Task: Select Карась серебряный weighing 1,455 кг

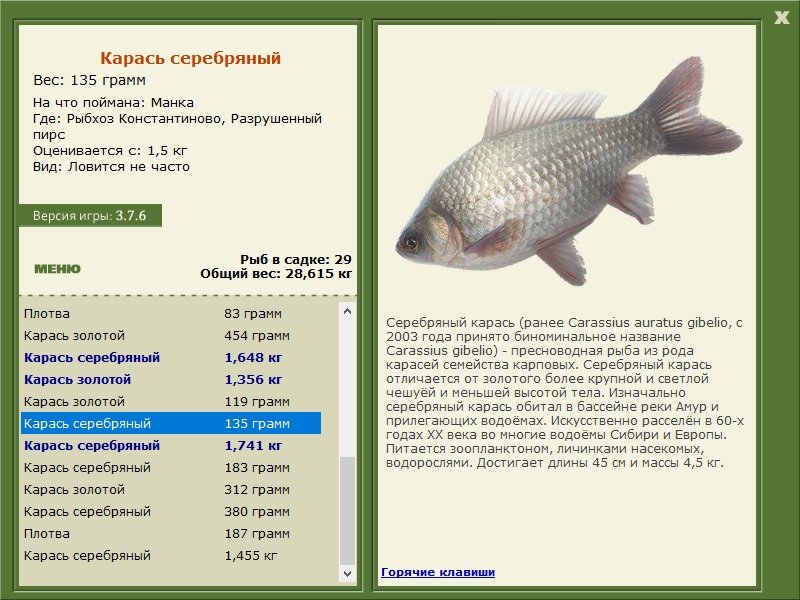Action: click(170, 556)
